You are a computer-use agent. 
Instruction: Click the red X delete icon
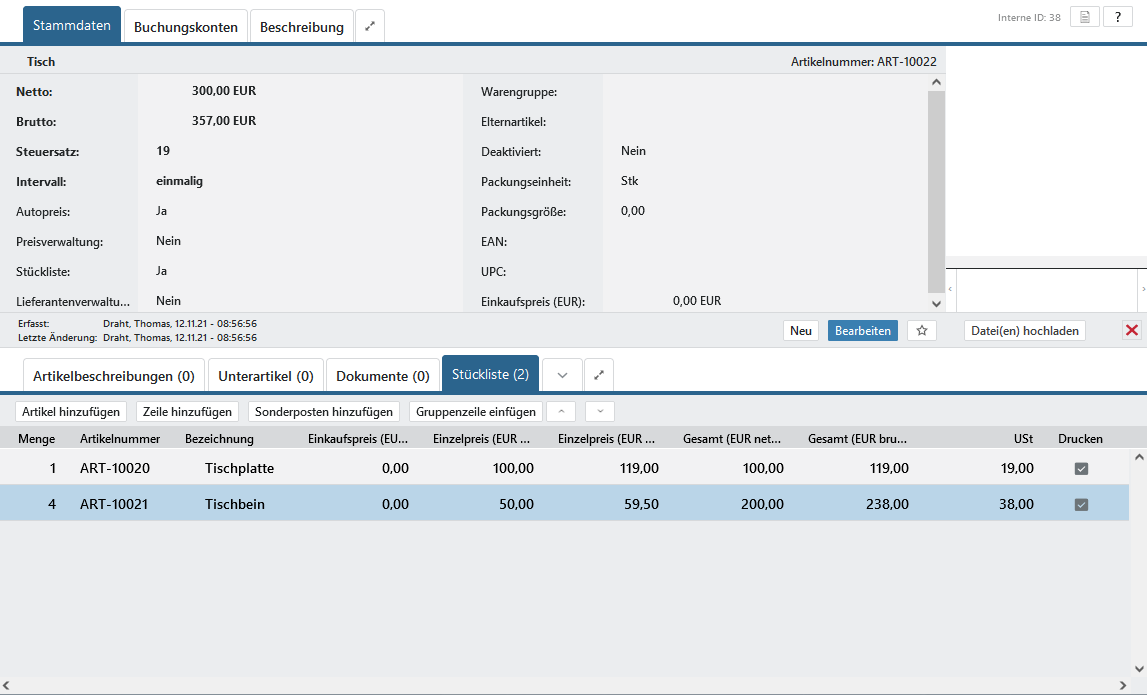click(x=1132, y=331)
